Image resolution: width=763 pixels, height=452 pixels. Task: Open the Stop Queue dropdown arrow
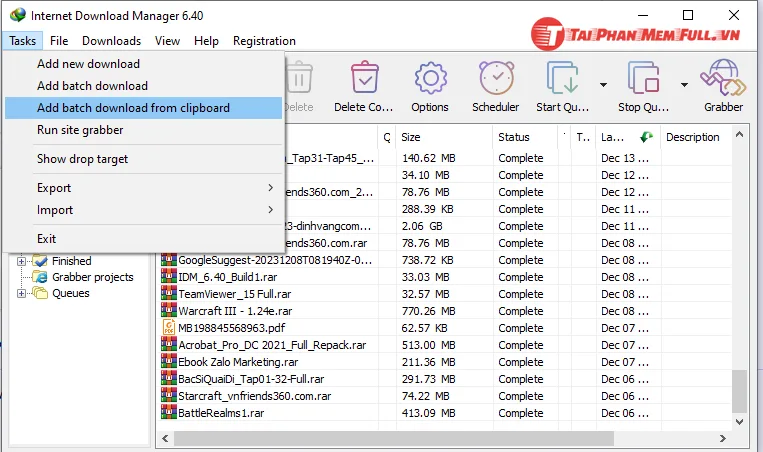pos(684,85)
